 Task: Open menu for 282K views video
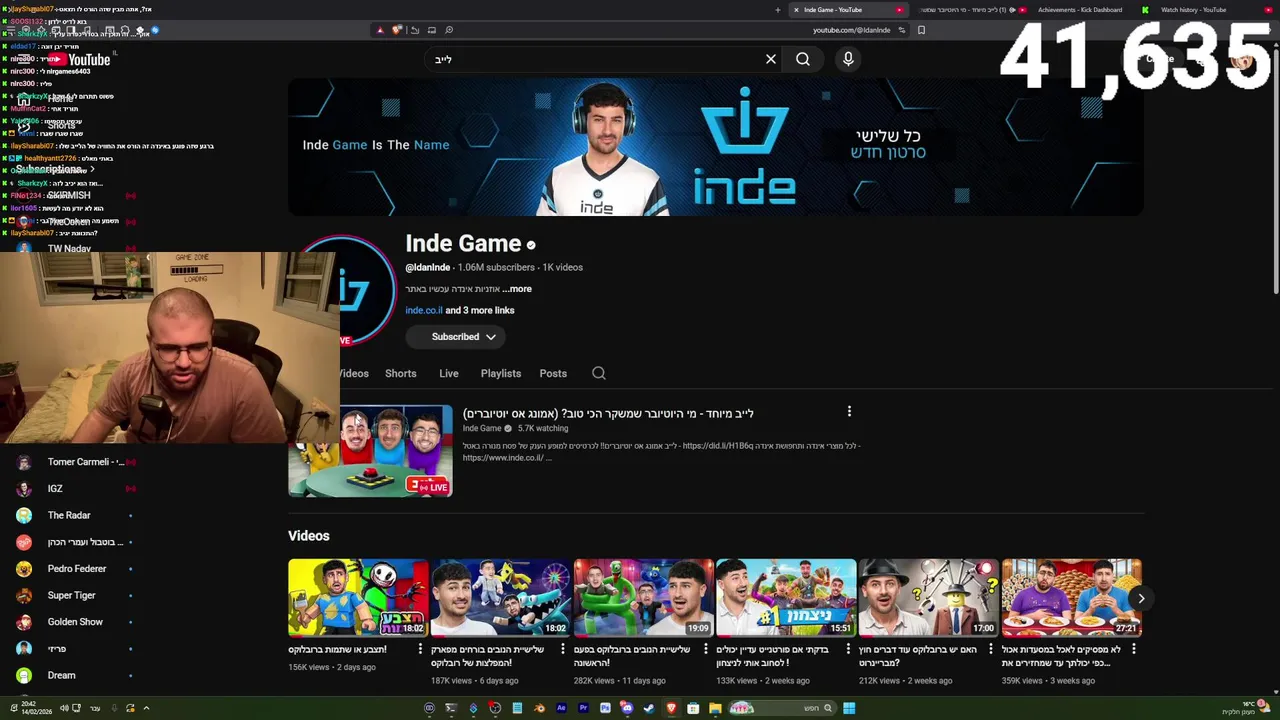pyautogui.click(x=708, y=649)
